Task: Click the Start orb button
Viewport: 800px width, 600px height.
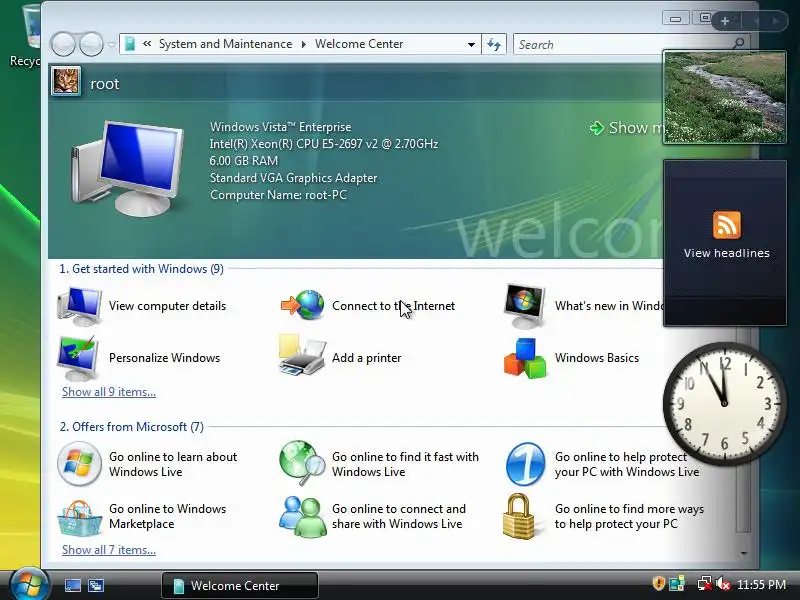Action: coord(28,585)
